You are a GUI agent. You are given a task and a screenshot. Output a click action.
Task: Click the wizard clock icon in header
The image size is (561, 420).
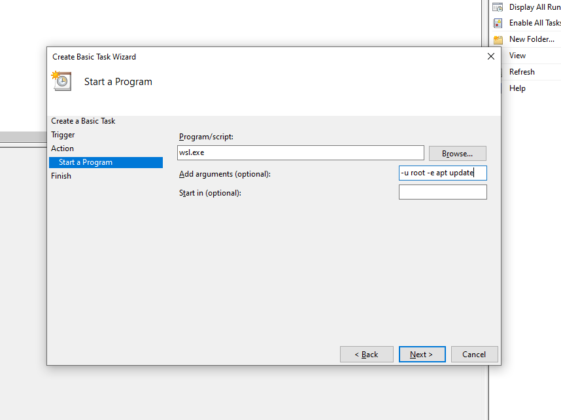click(62, 81)
